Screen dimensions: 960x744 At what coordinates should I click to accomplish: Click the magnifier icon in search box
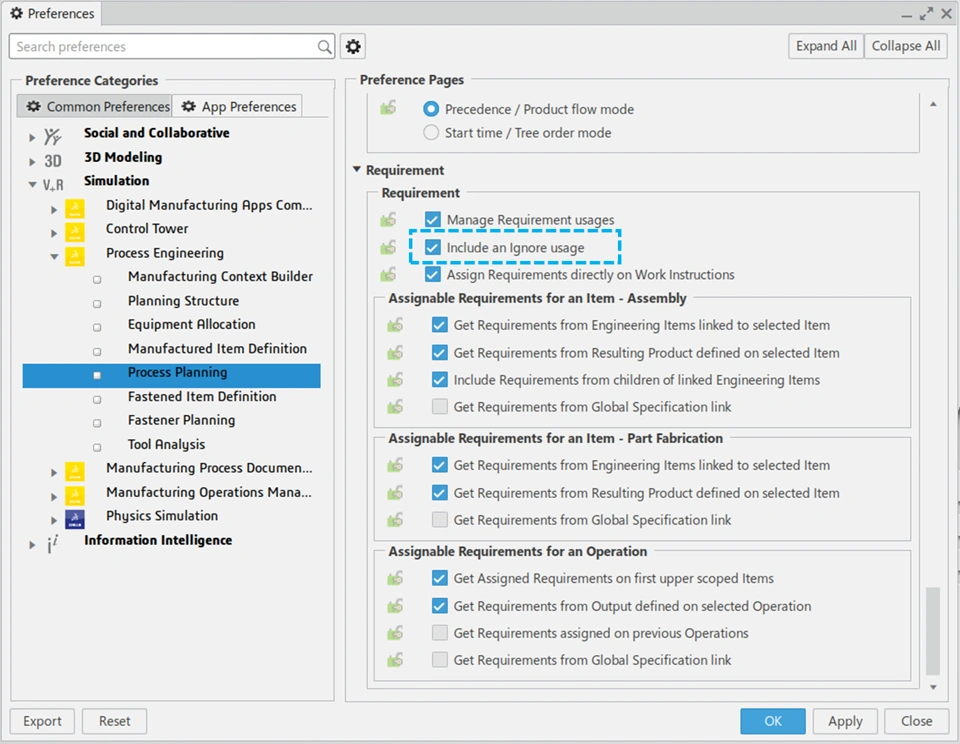click(324, 47)
